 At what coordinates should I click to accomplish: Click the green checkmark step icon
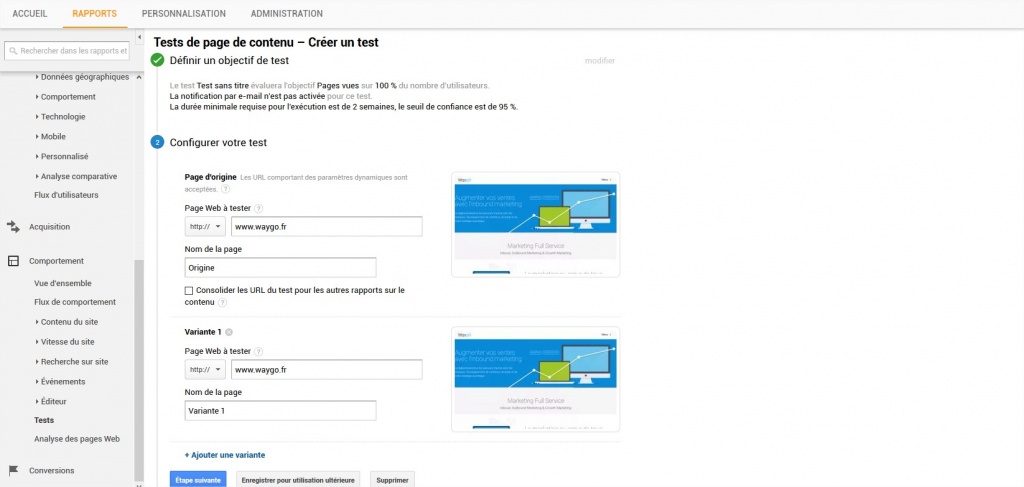click(x=157, y=60)
